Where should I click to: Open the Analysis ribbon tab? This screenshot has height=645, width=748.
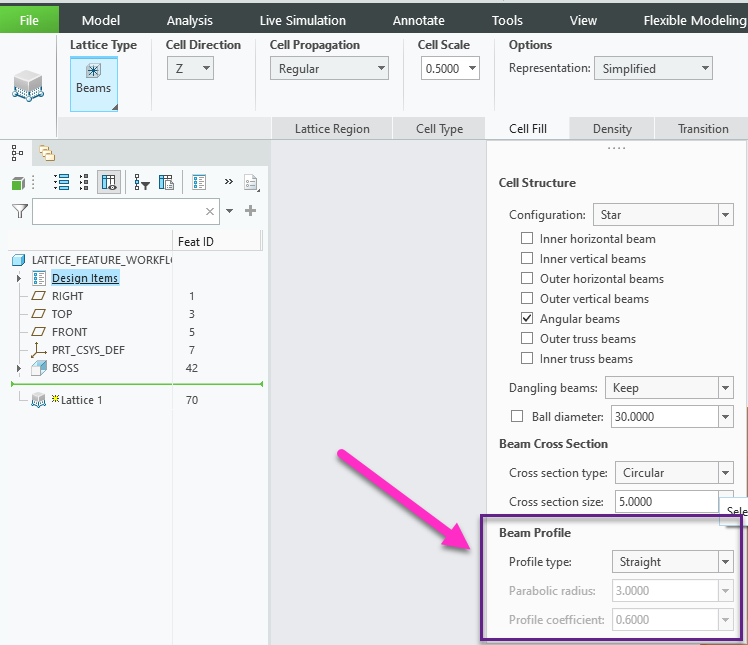point(188,20)
